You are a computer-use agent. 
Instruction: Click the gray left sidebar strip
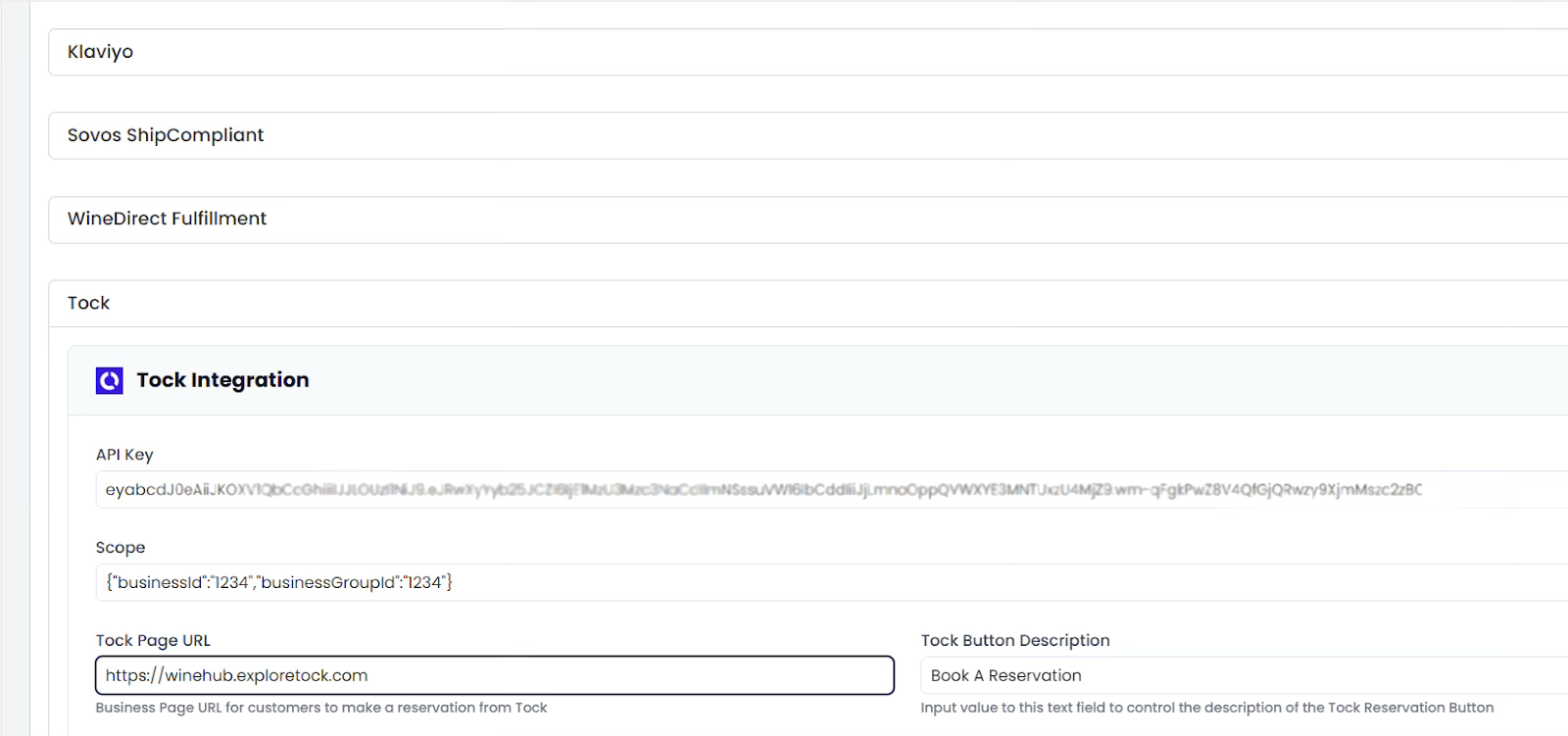pyautogui.click(x=15, y=368)
